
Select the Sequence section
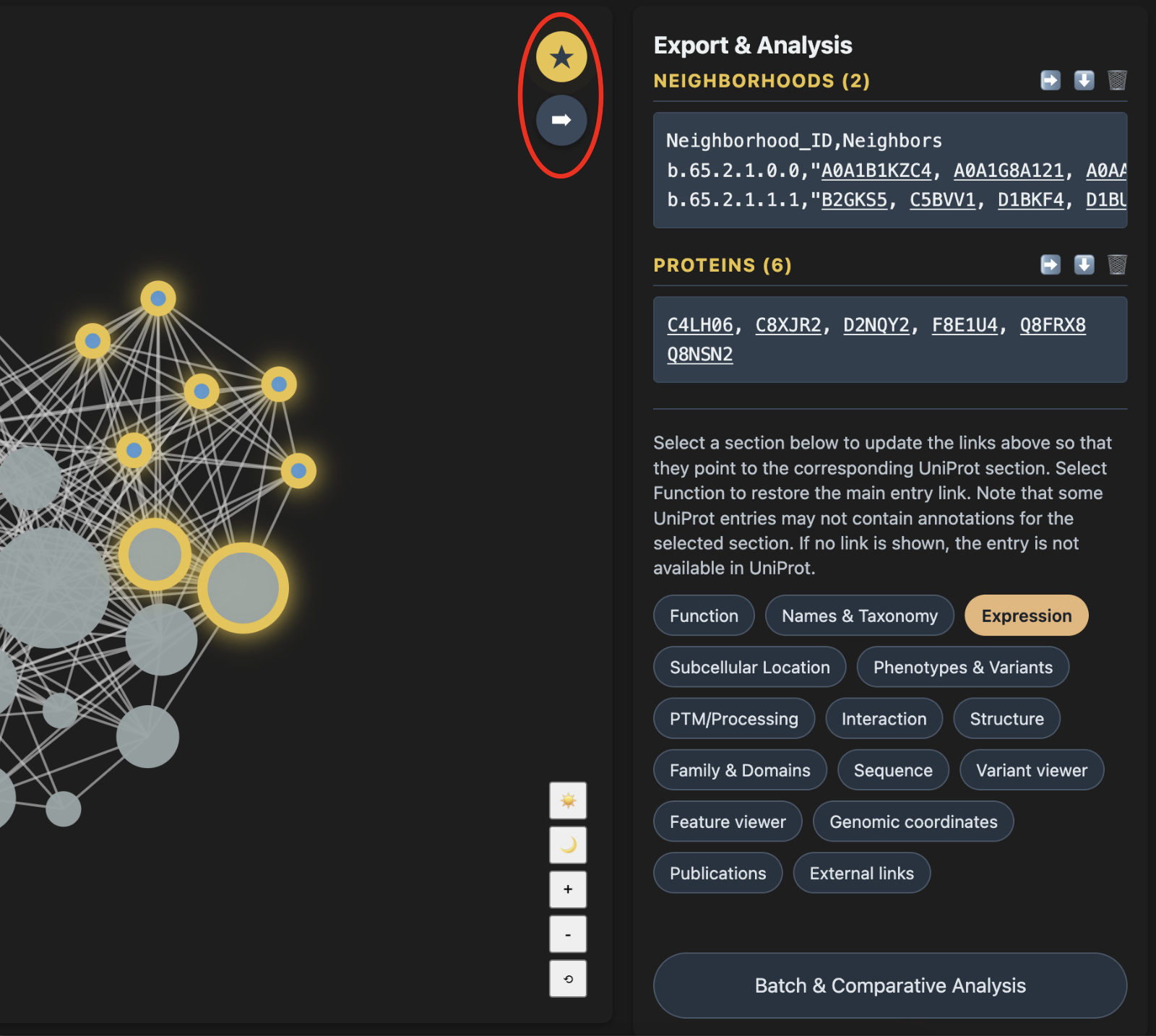(893, 770)
